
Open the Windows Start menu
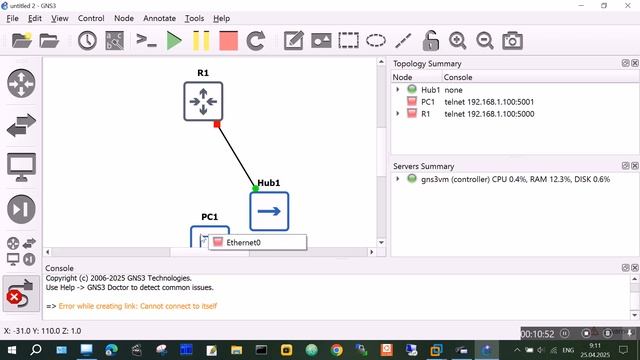11,350
